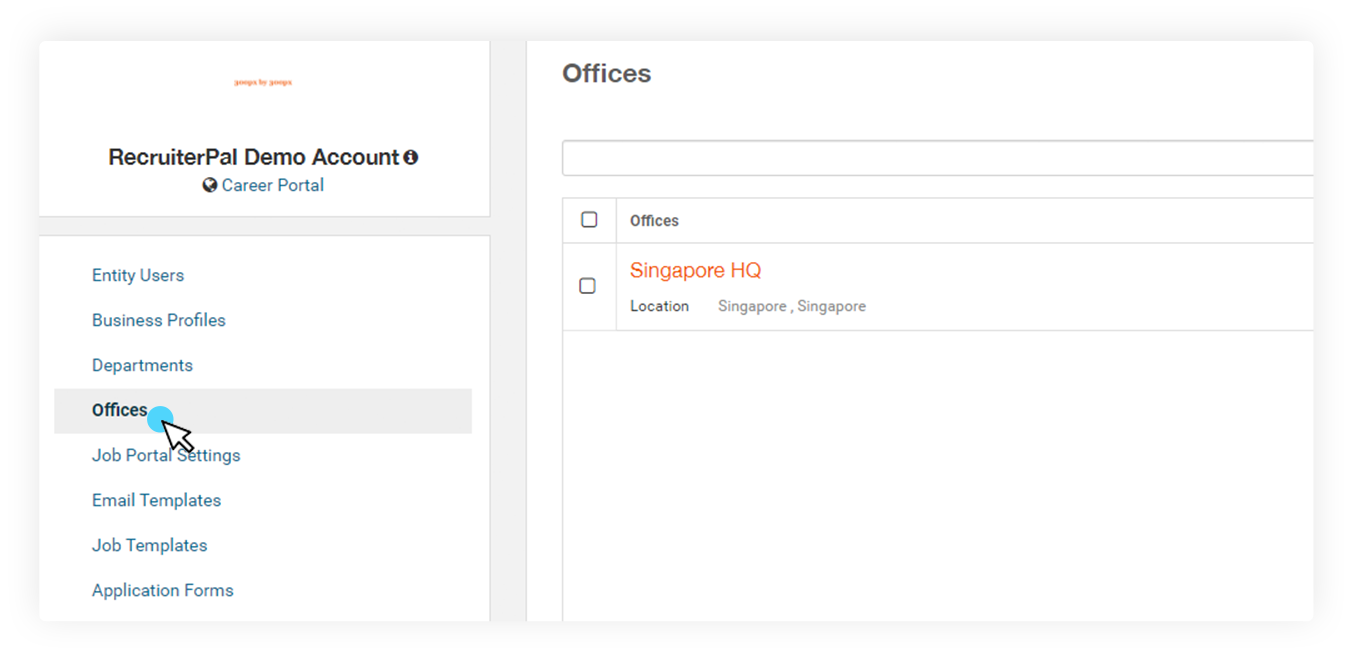The height and width of the screenshot is (659, 1350).
Task: Select the Offices sidebar item
Action: pos(263,411)
